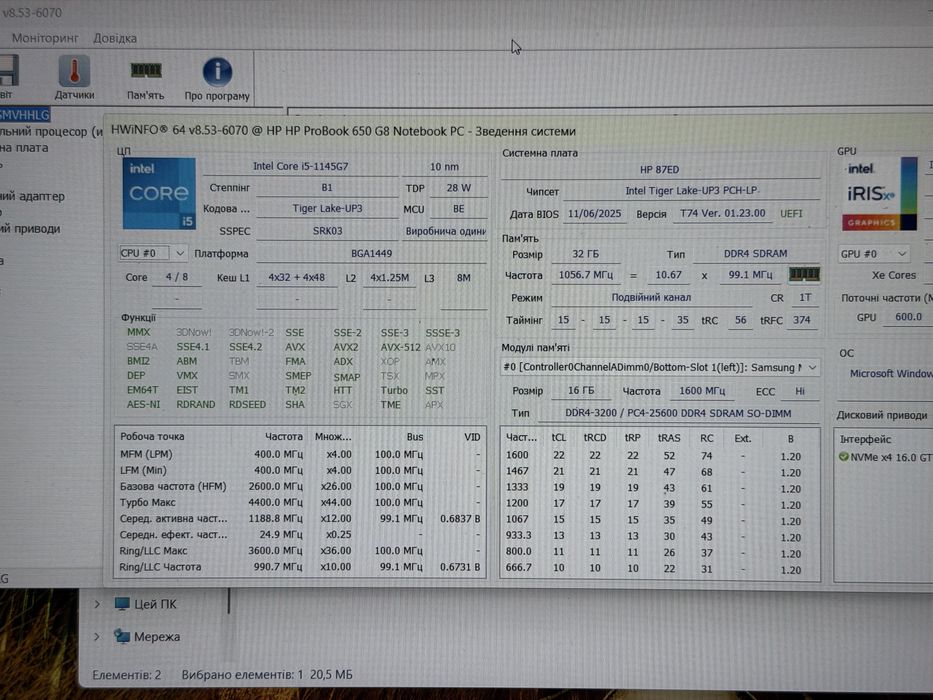Click the 4x1.25M L2 cache value
Screen dimensions: 933x700
click(389, 278)
